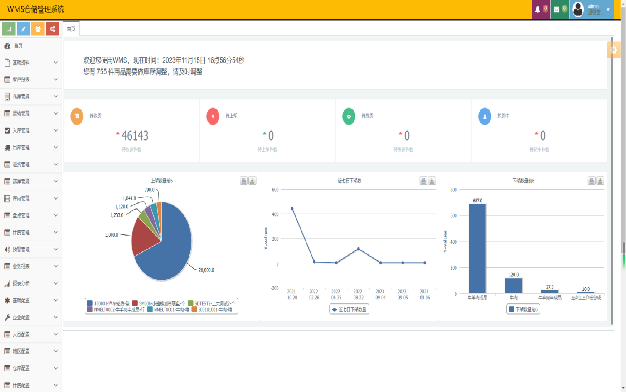
Task: Click the print icon above the pie chart
Action: tap(244, 181)
